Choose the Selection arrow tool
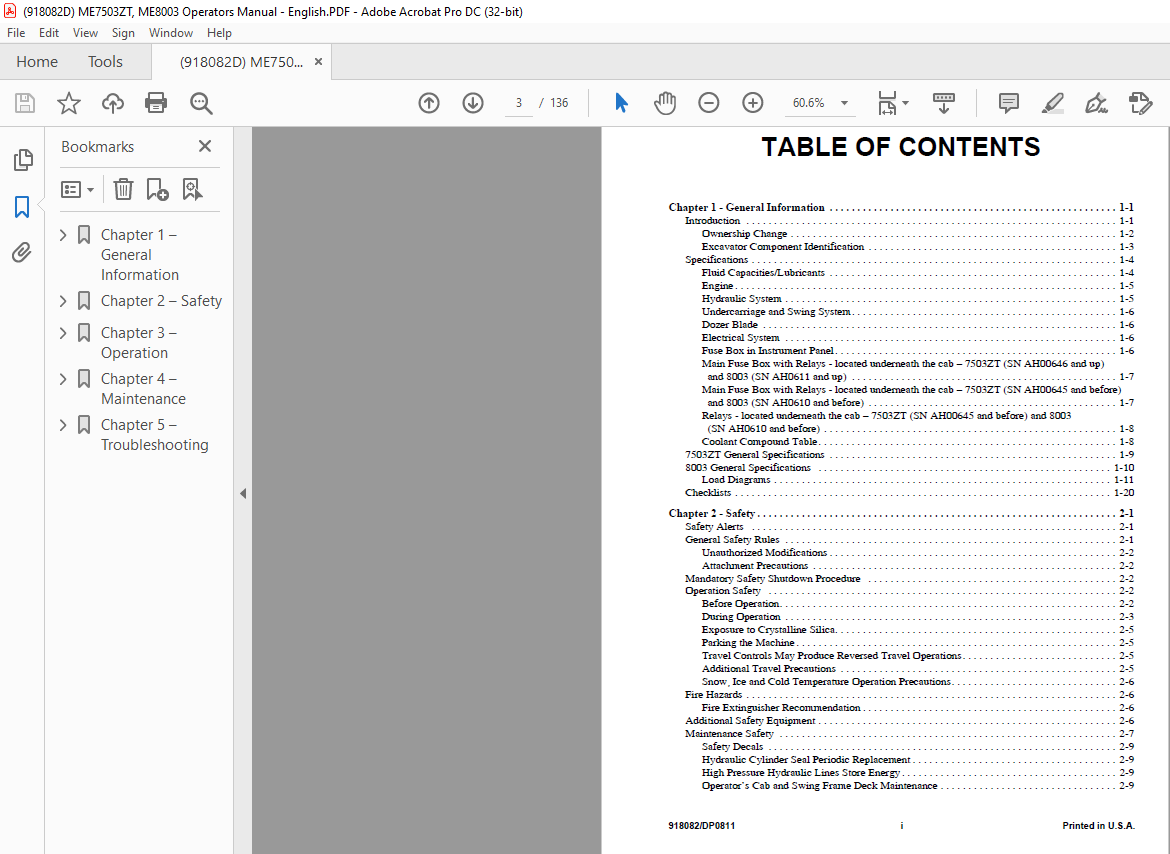The width and height of the screenshot is (1170, 854). (621, 103)
